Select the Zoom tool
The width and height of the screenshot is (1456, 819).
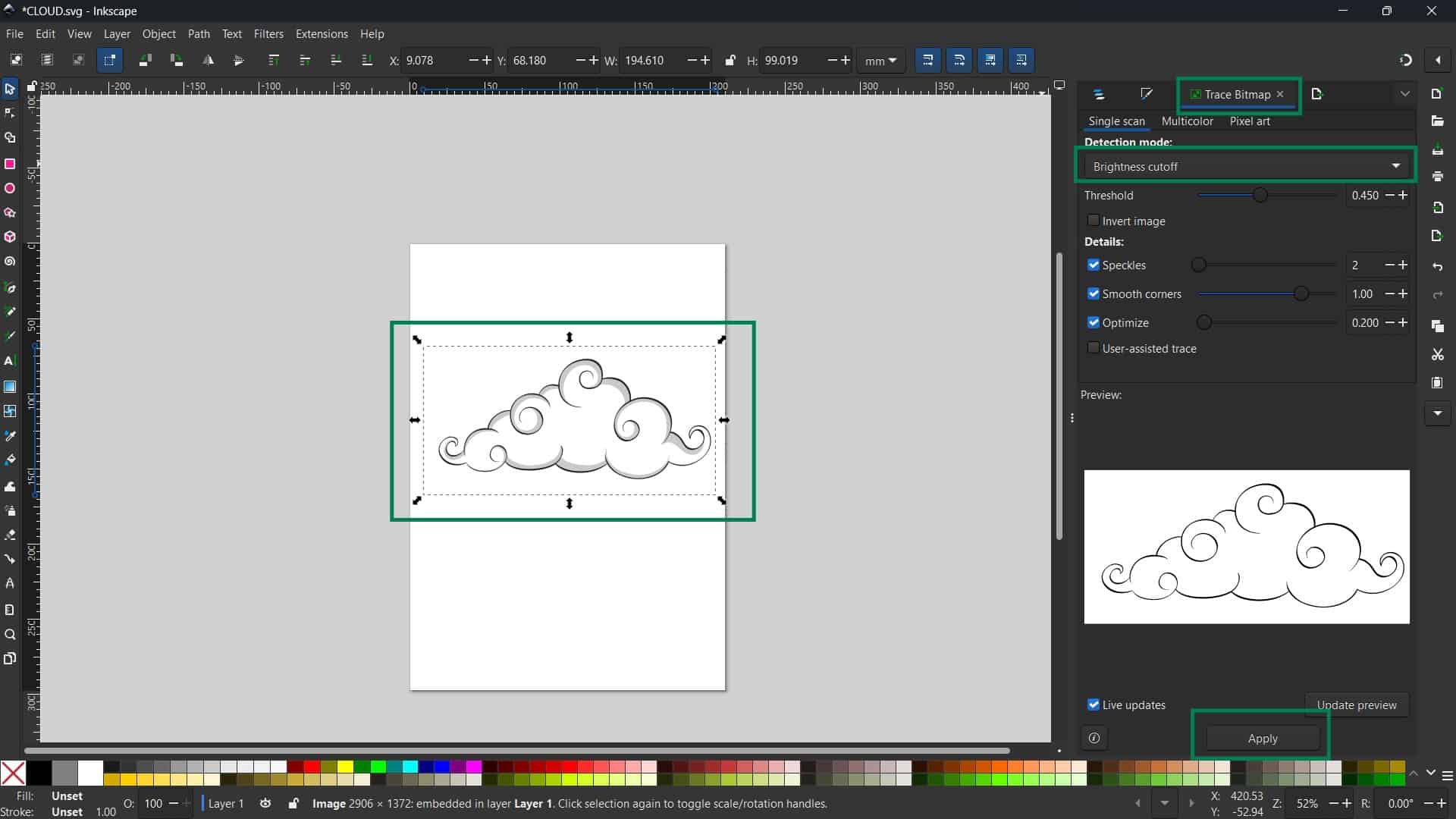tap(10, 635)
